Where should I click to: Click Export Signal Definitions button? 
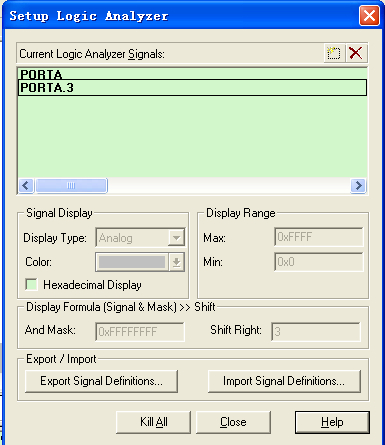pyautogui.click(x=101, y=381)
